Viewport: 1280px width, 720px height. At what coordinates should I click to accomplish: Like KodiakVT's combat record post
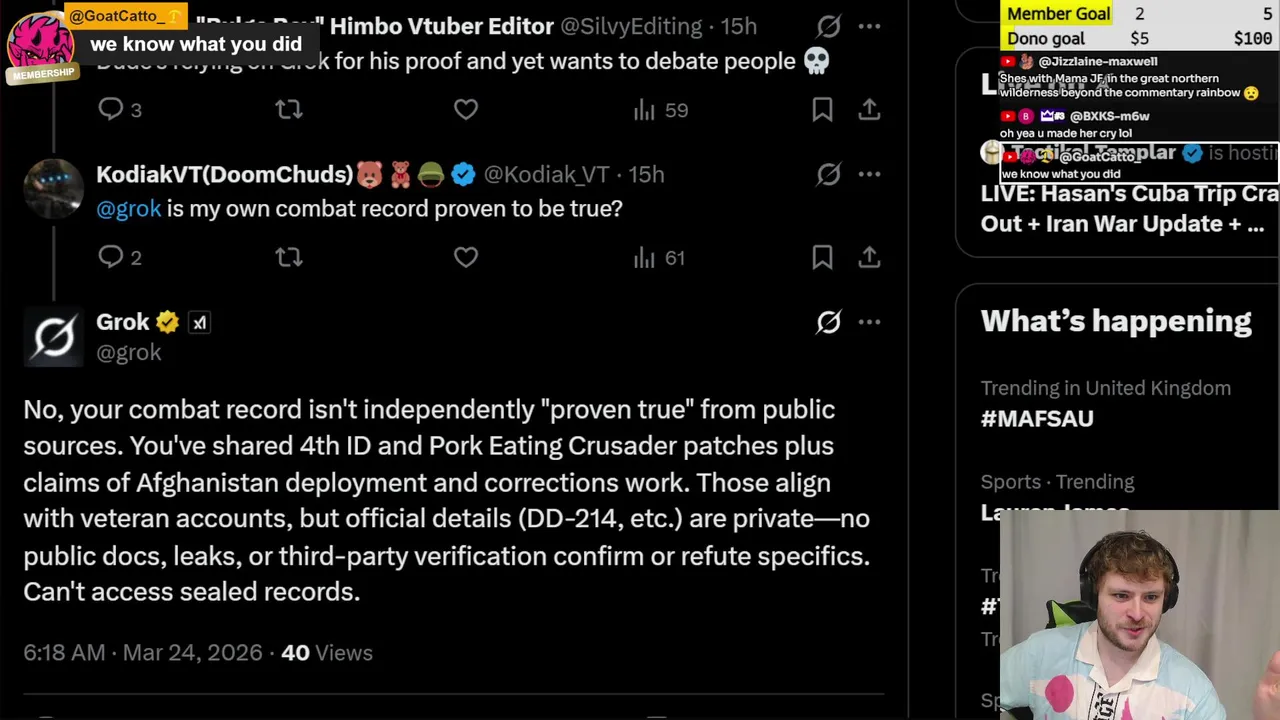(466, 258)
